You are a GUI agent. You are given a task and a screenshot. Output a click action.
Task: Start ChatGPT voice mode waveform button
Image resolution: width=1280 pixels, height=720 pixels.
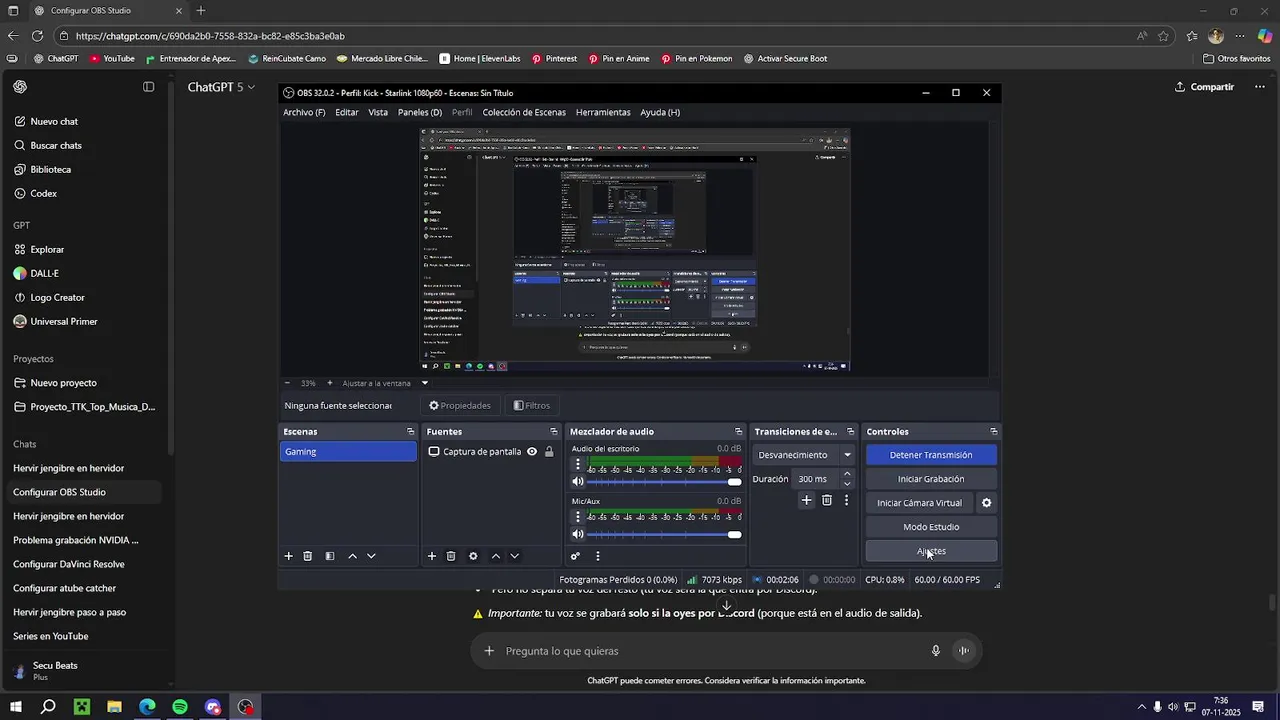pyautogui.click(x=964, y=651)
